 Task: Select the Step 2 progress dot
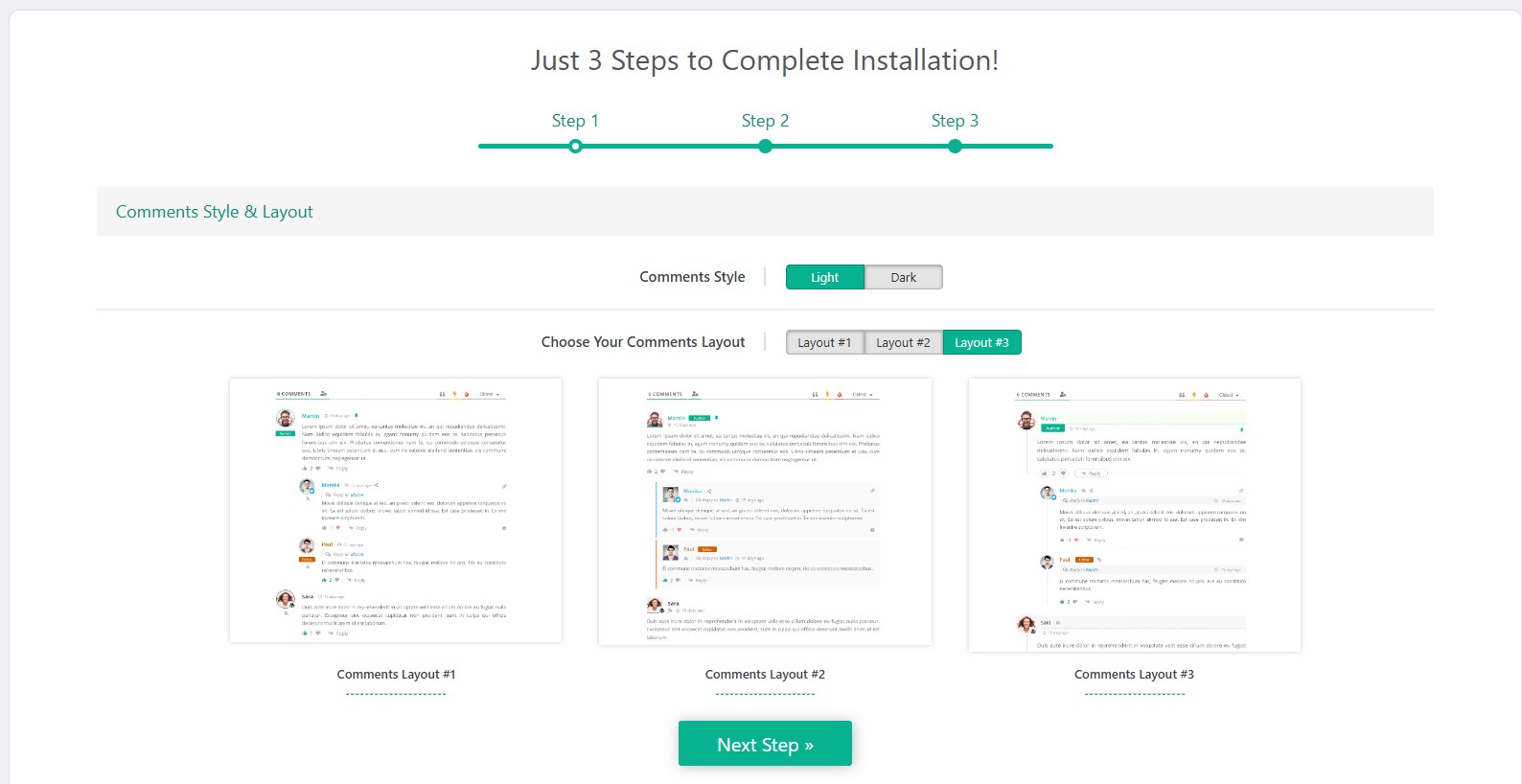coord(765,147)
